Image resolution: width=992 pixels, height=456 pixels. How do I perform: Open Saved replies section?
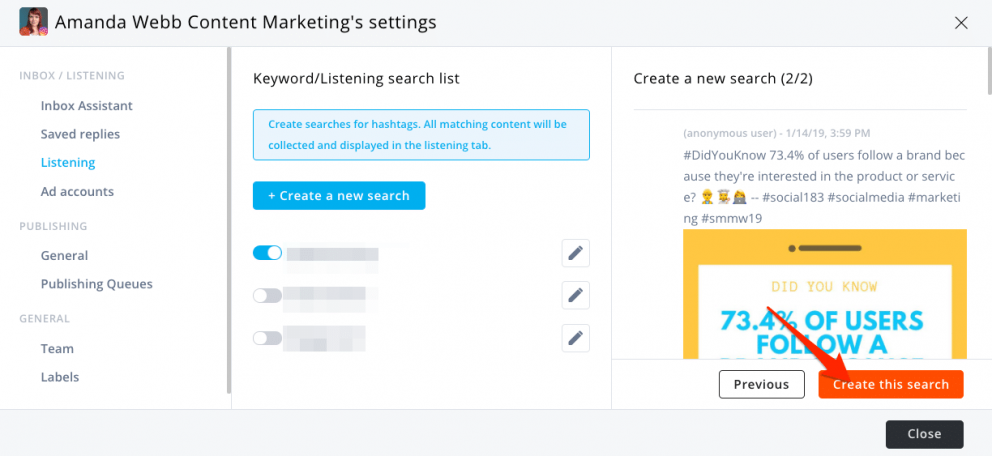click(80, 134)
